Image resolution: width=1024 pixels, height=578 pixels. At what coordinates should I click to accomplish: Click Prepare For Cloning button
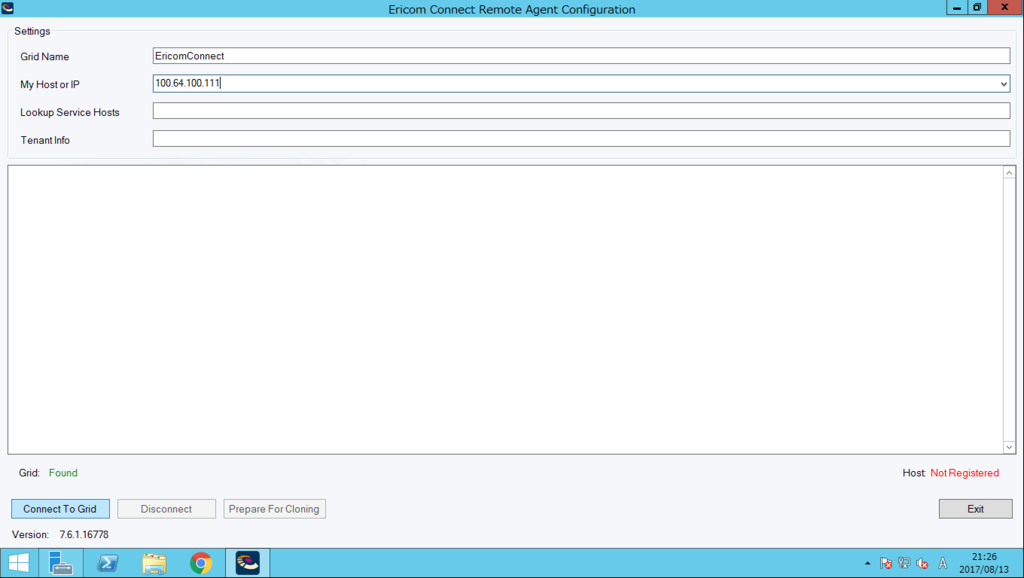274,509
